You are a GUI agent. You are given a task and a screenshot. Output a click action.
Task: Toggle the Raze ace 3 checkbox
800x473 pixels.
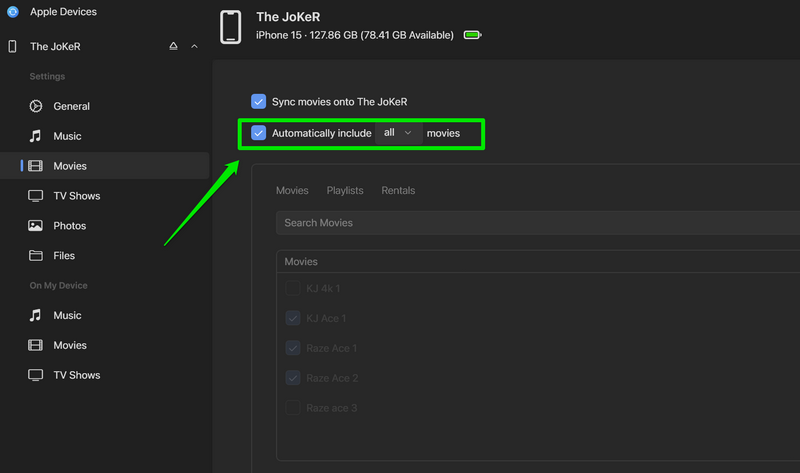(x=293, y=408)
